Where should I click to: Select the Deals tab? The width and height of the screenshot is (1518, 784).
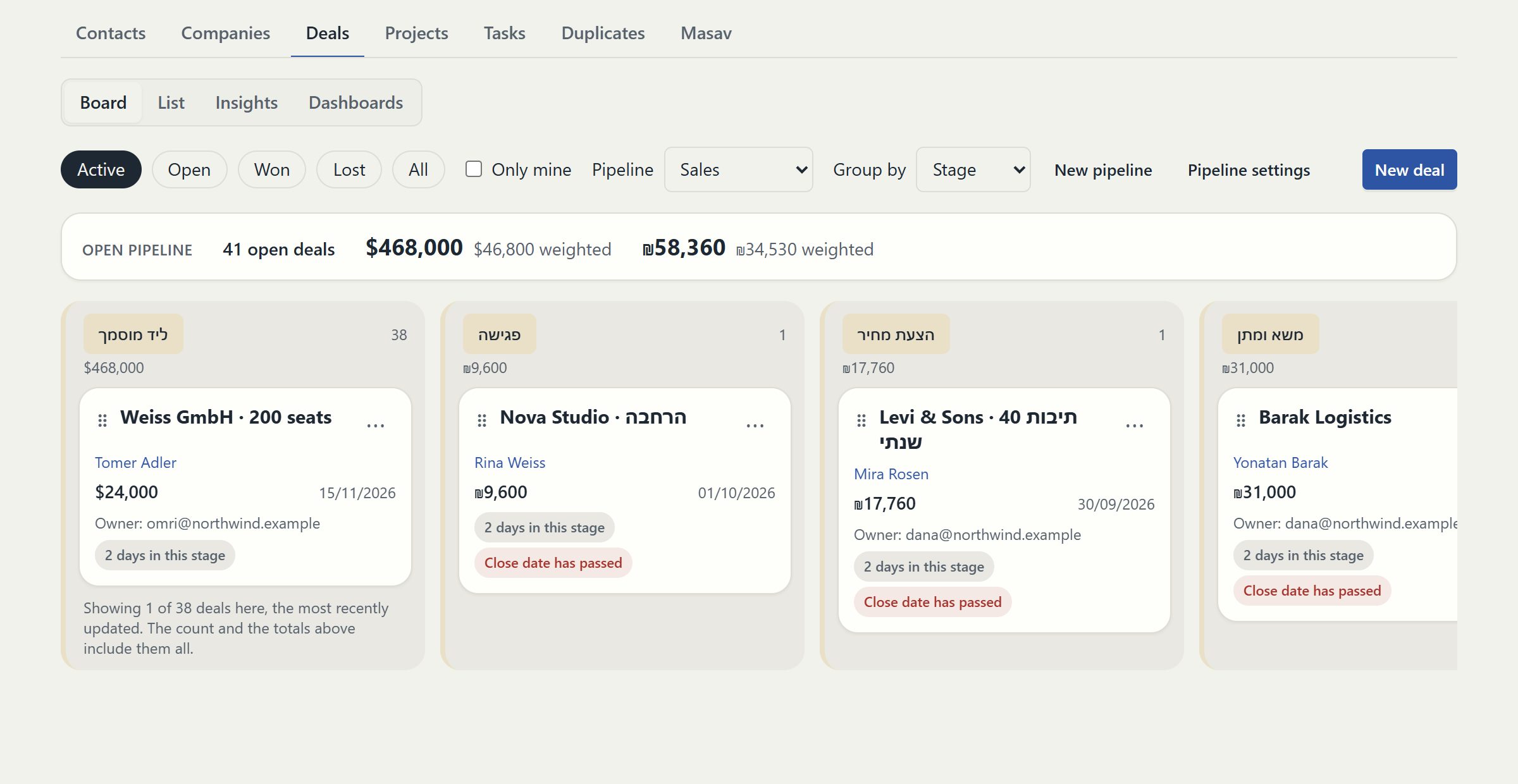(x=328, y=33)
